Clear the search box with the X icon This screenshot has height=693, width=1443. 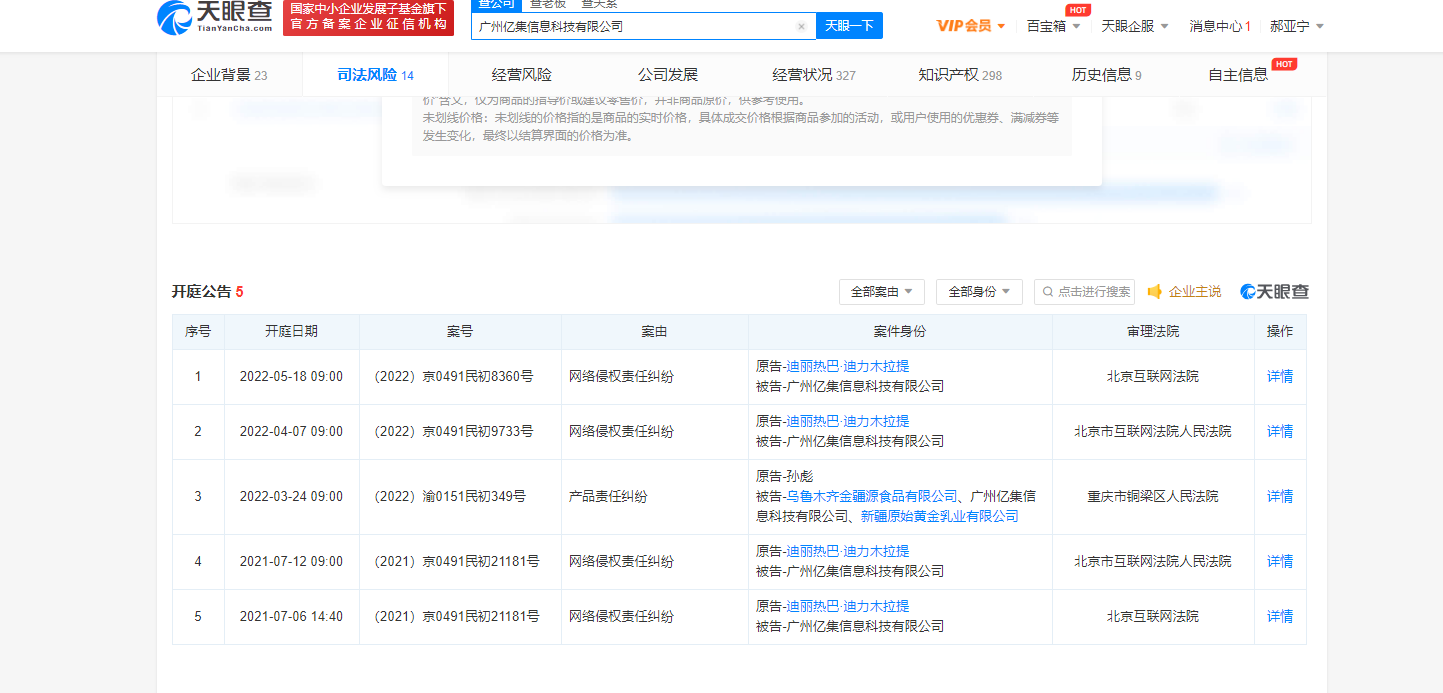point(801,27)
